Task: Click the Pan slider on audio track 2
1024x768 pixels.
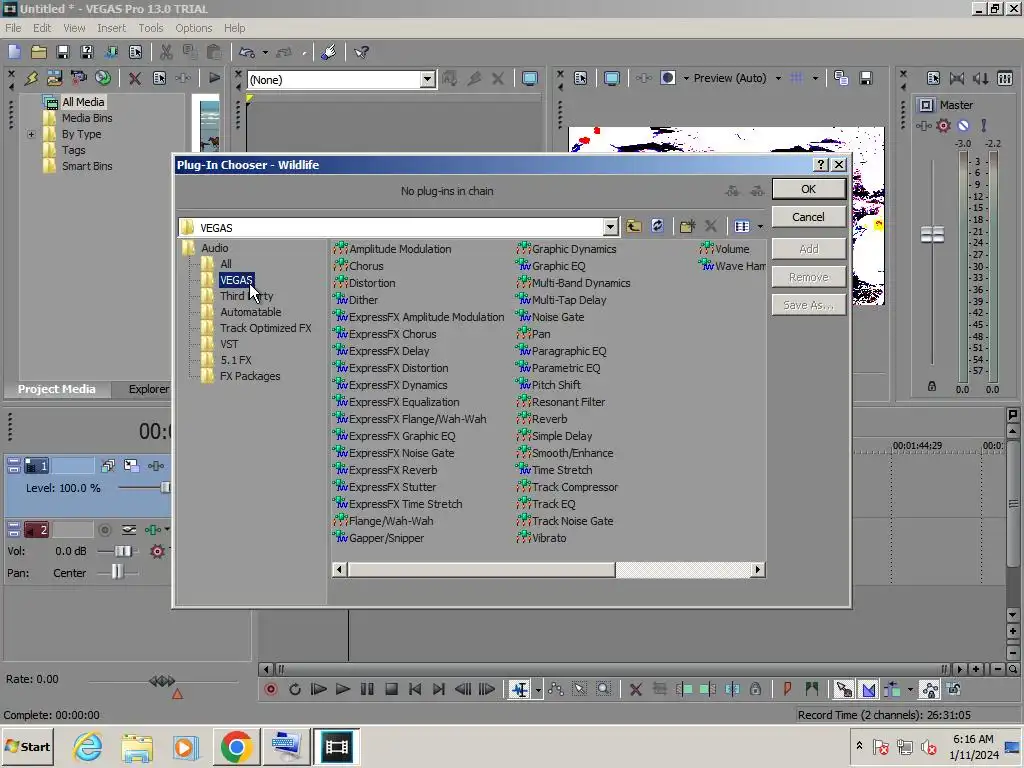Action: (x=117, y=573)
